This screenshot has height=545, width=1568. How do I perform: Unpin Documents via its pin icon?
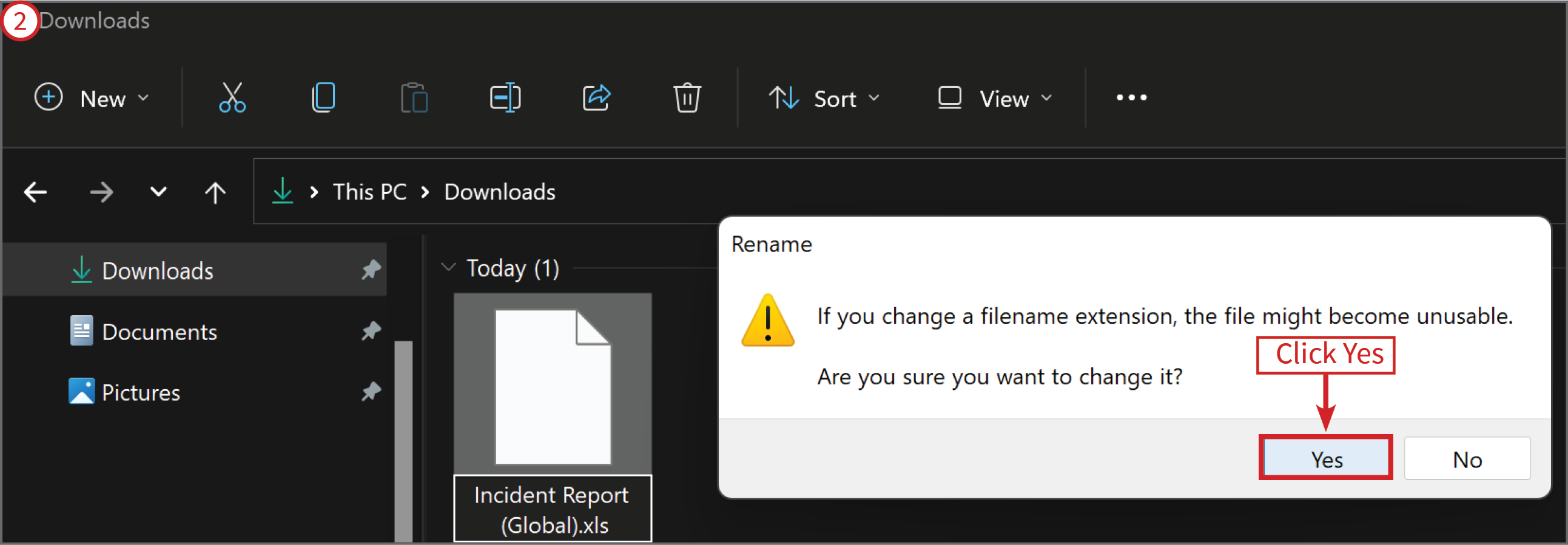click(371, 331)
